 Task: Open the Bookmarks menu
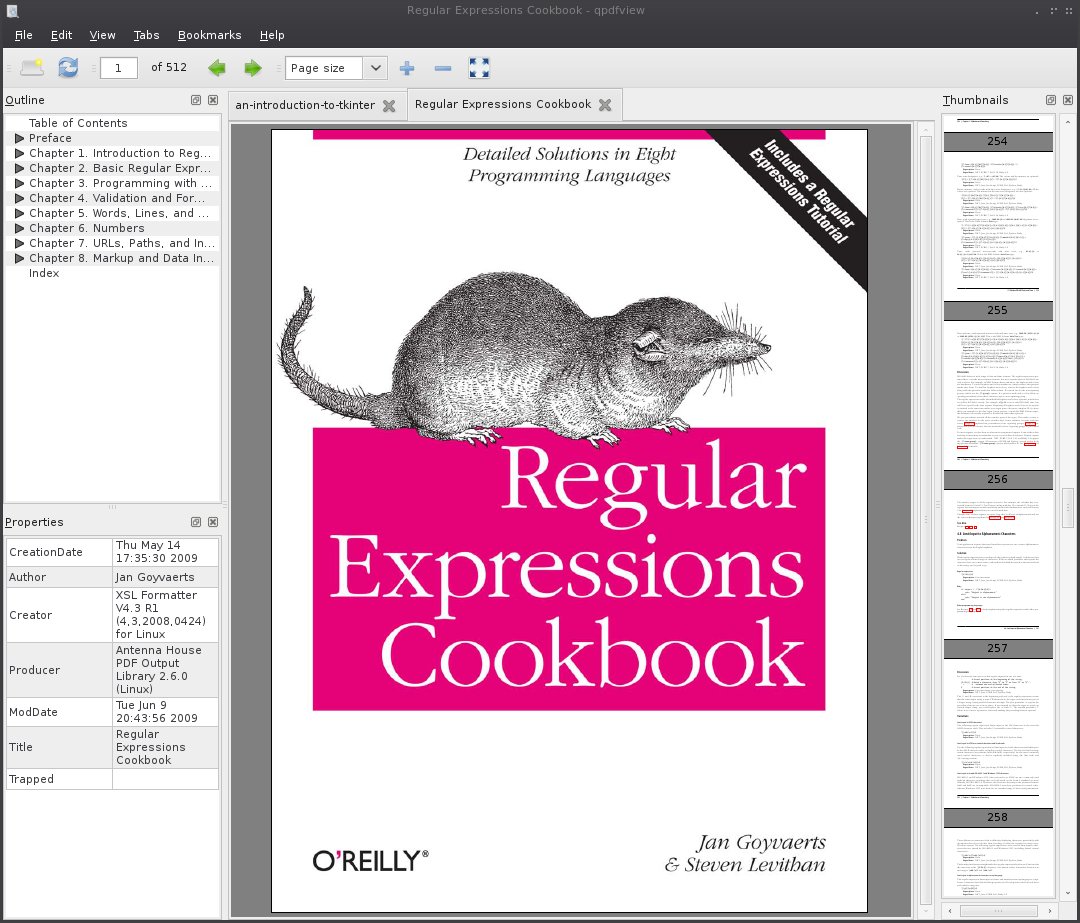click(x=209, y=35)
